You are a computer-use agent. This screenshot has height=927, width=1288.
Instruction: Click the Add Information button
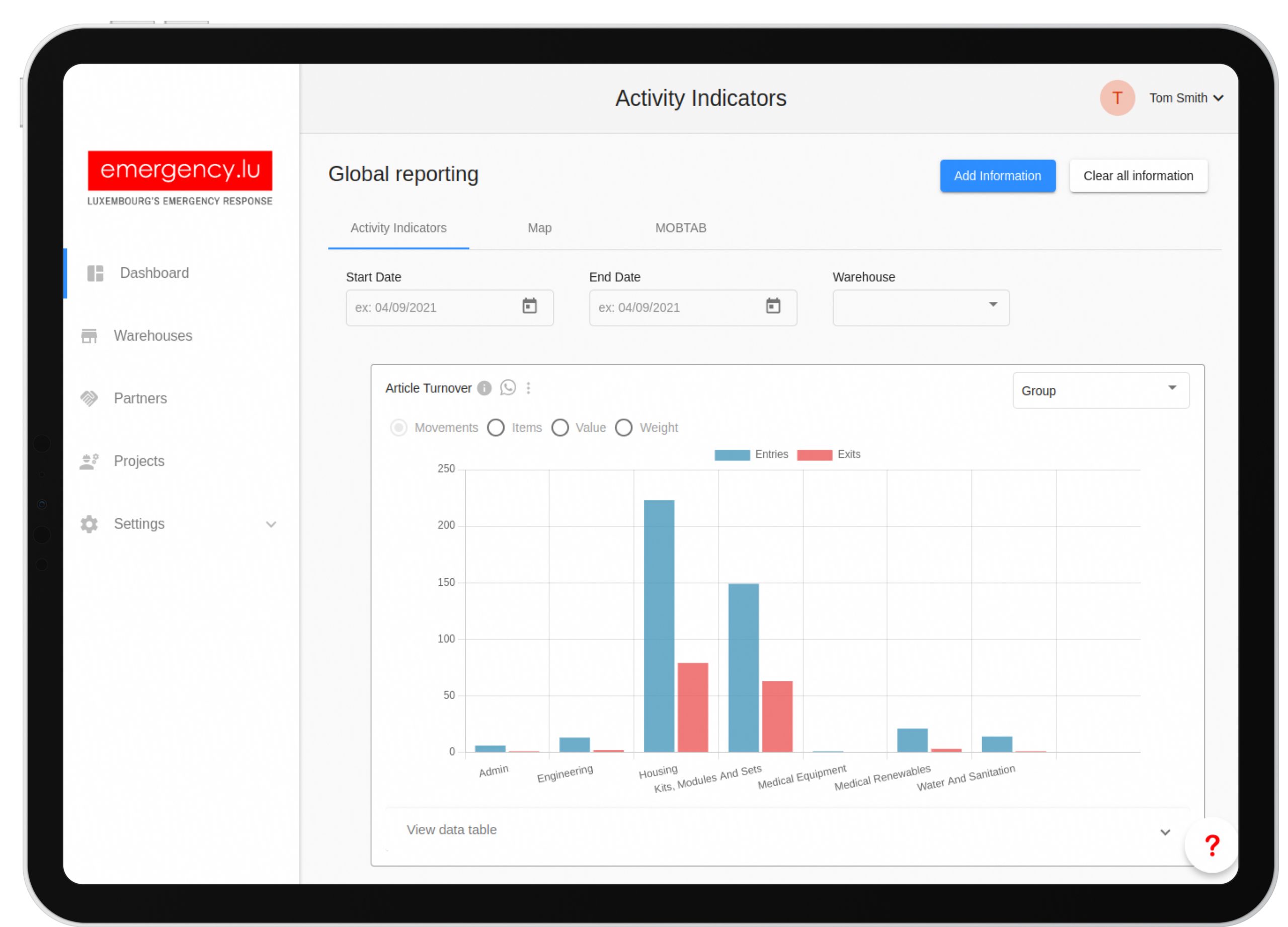click(x=997, y=176)
